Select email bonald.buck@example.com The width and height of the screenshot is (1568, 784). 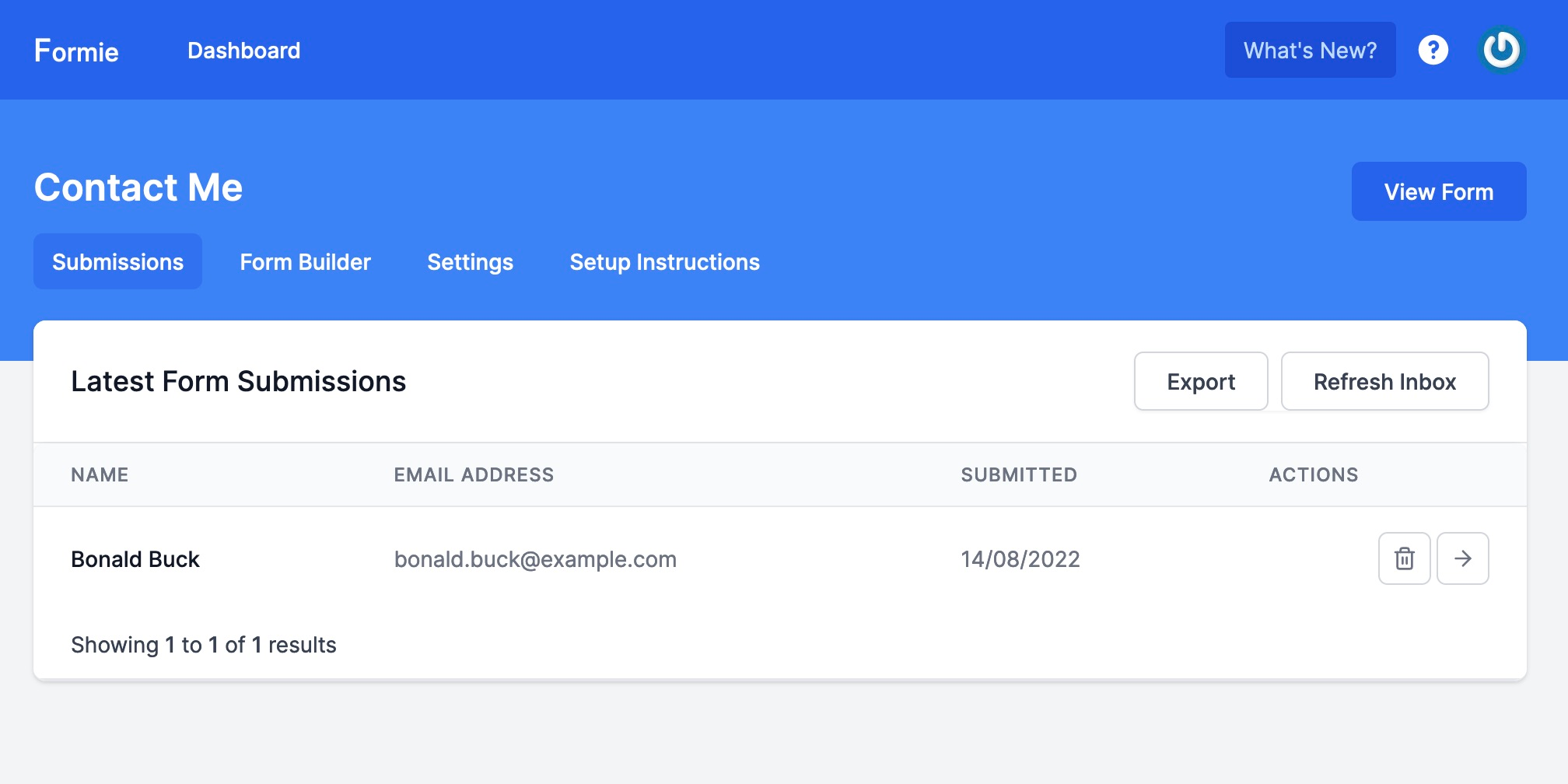535,559
